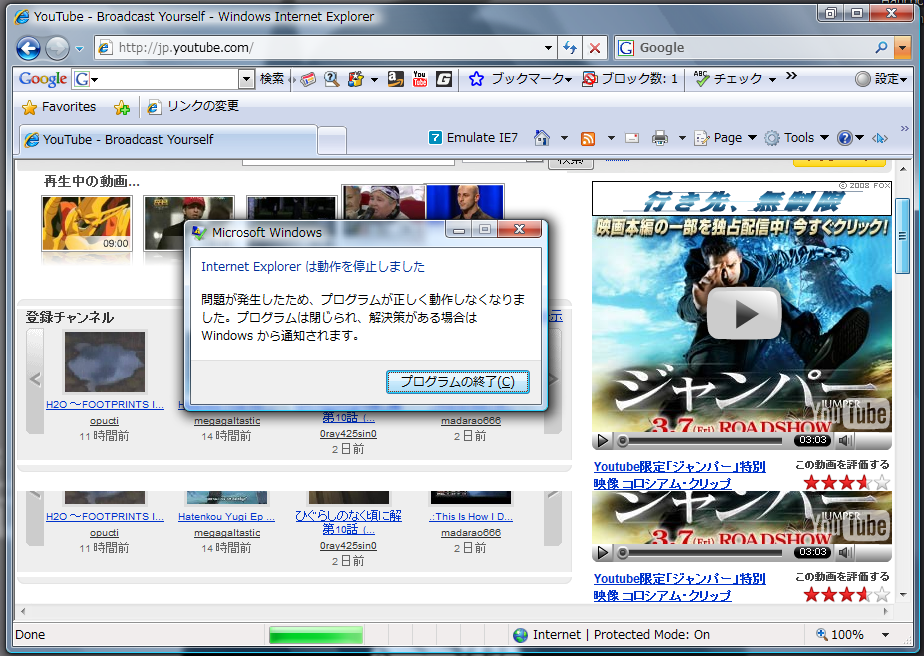Image resolution: width=924 pixels, height=656 pixels.
Task: Click the custom buttons gadget icon
Action: point(356,78)
